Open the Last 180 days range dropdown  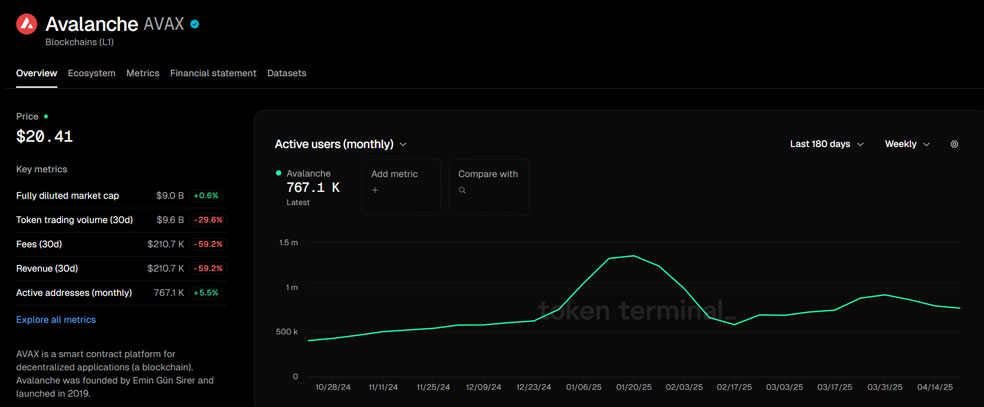point(826,144)
